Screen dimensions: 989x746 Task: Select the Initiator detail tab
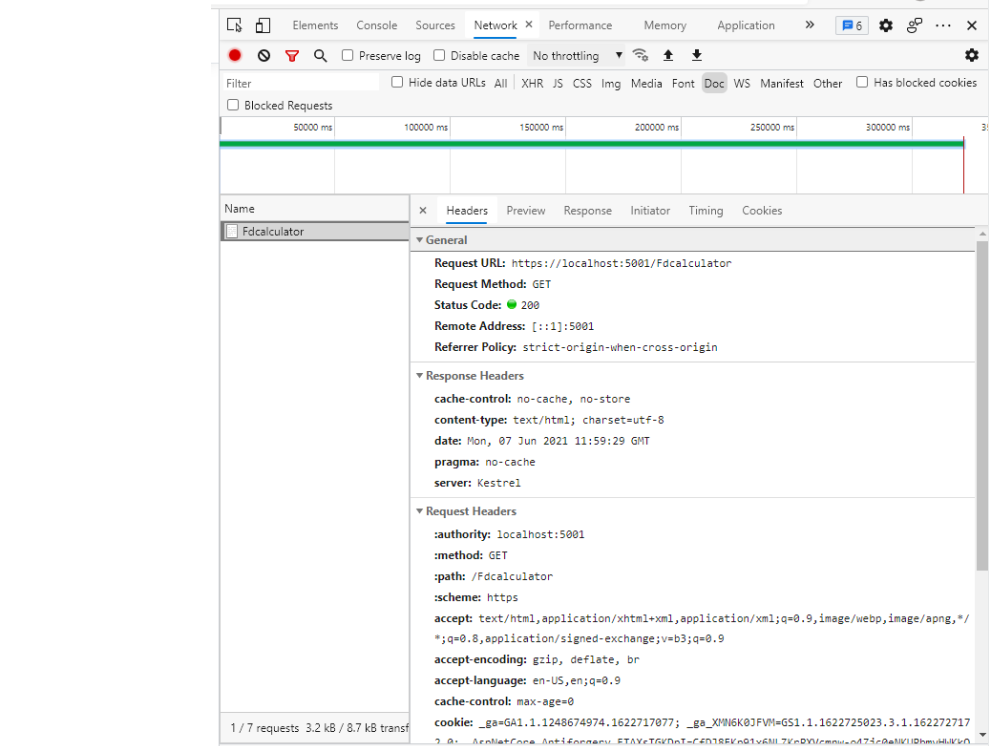click(x=650, y=211)
